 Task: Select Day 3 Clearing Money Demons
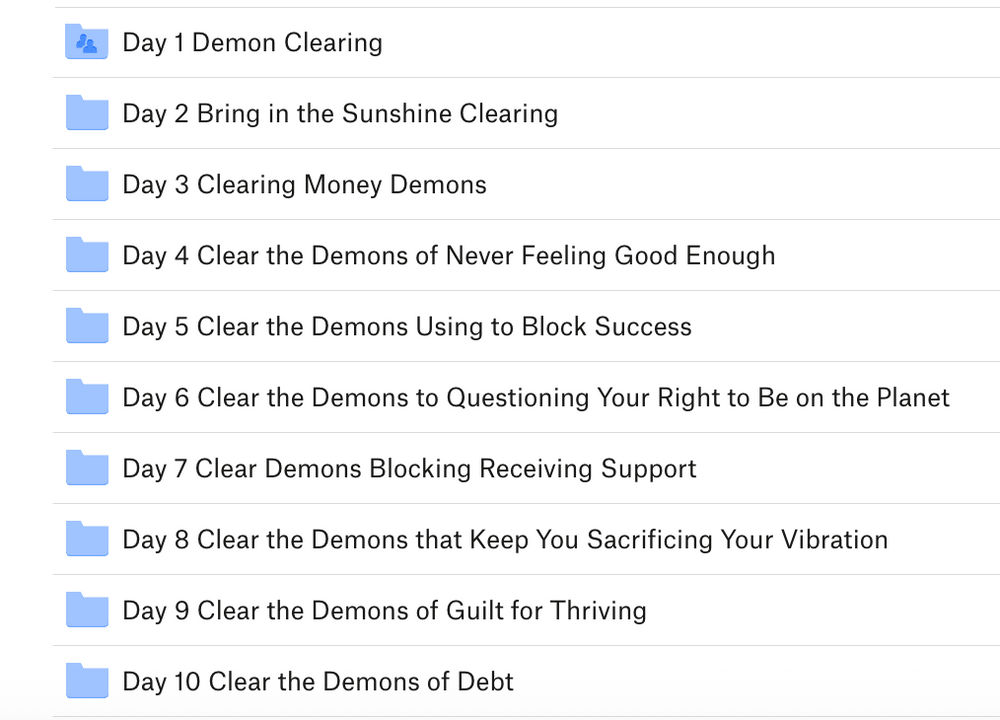click(x=304, y=185)
